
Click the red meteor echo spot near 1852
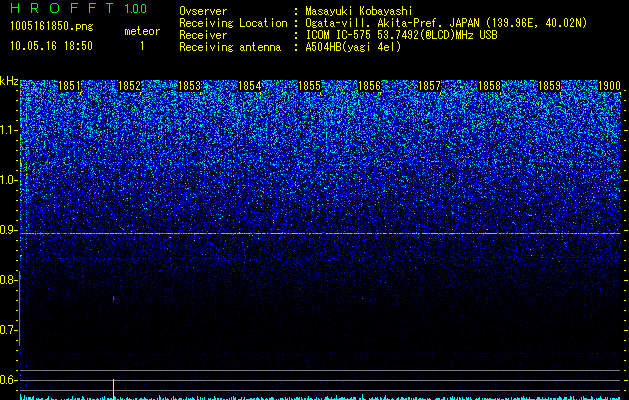pos(114,298)
